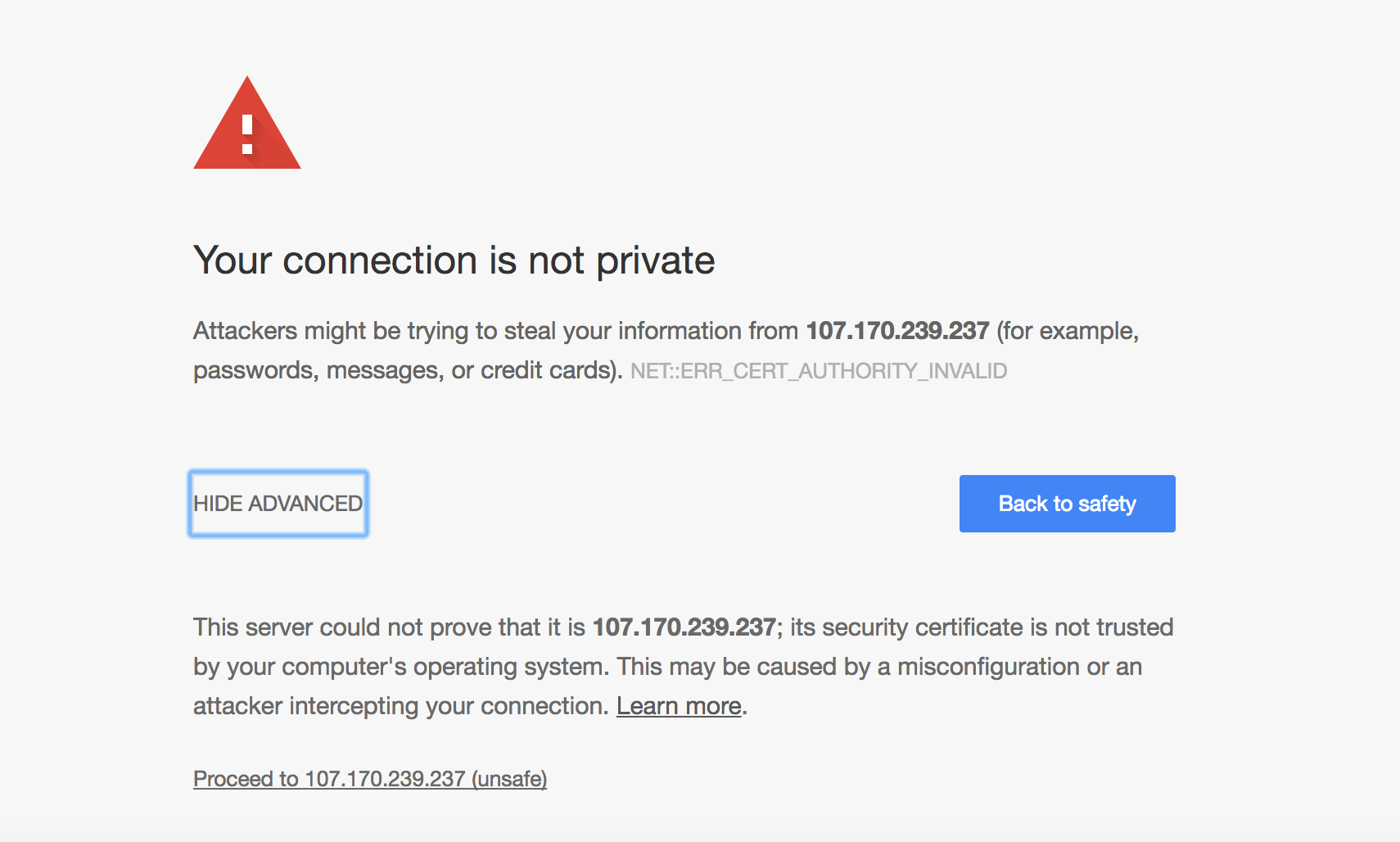The height and width of the screenshot is (842, 1400).
Task: Click the word 'Attackers' starting the warning
Action: pos(246,331)
